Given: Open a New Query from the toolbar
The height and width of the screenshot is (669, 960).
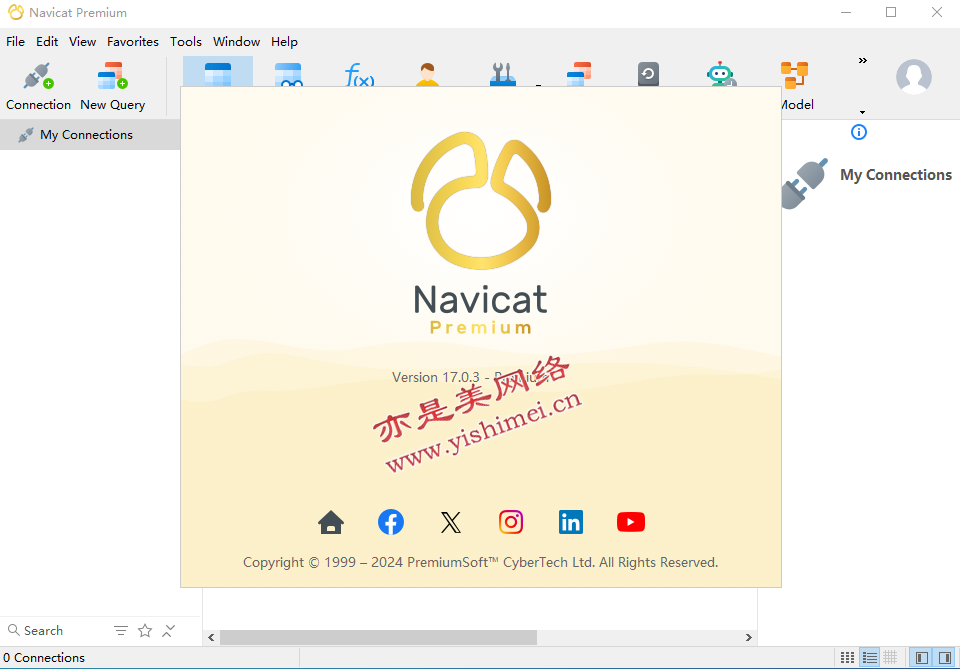Looking at the screenshot, I should pos(113,86).
